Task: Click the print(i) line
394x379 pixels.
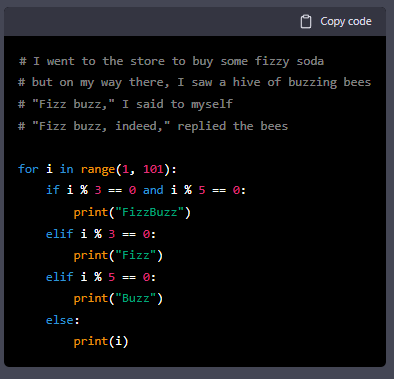Action: [101, 341]
